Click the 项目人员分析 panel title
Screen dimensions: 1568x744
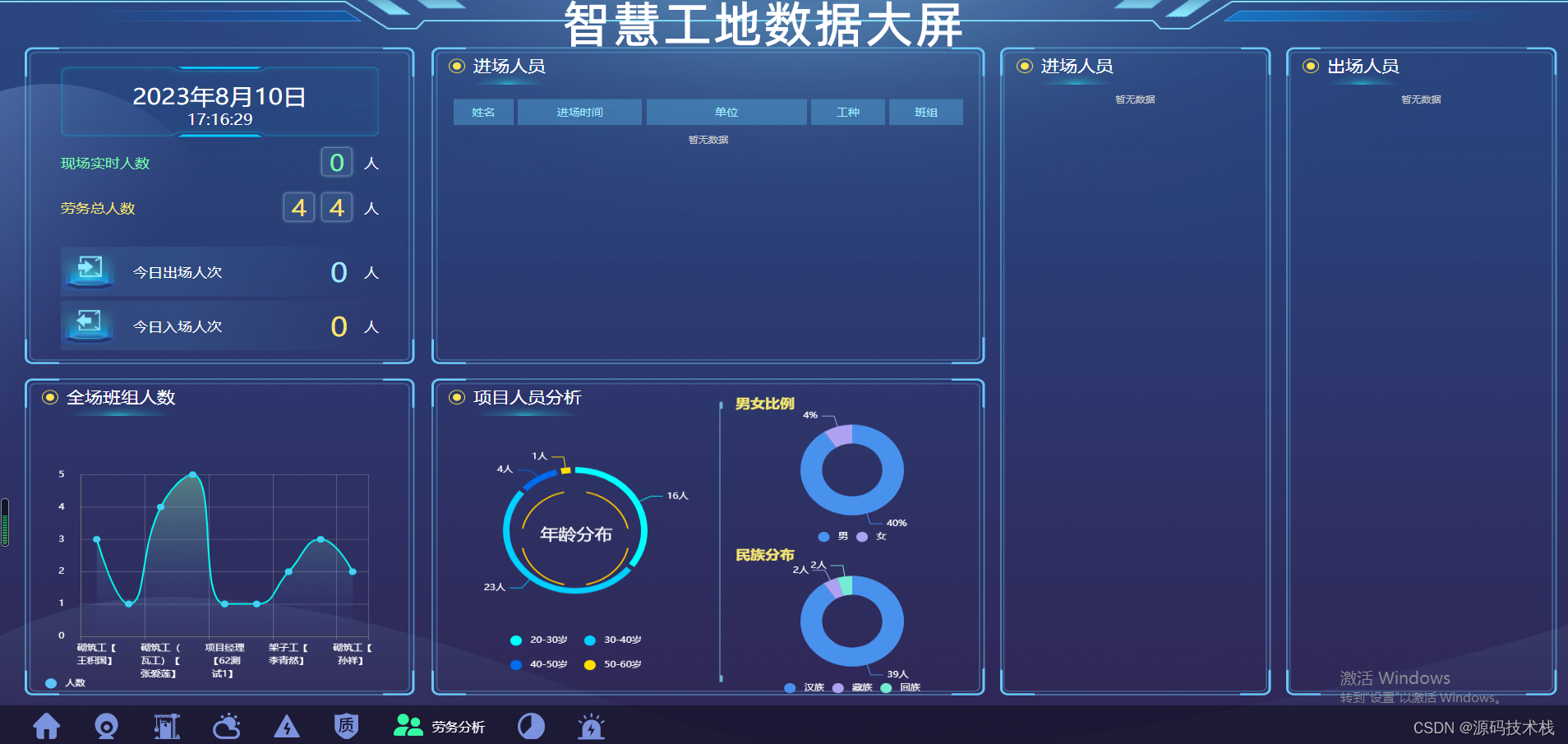(528, 397)
